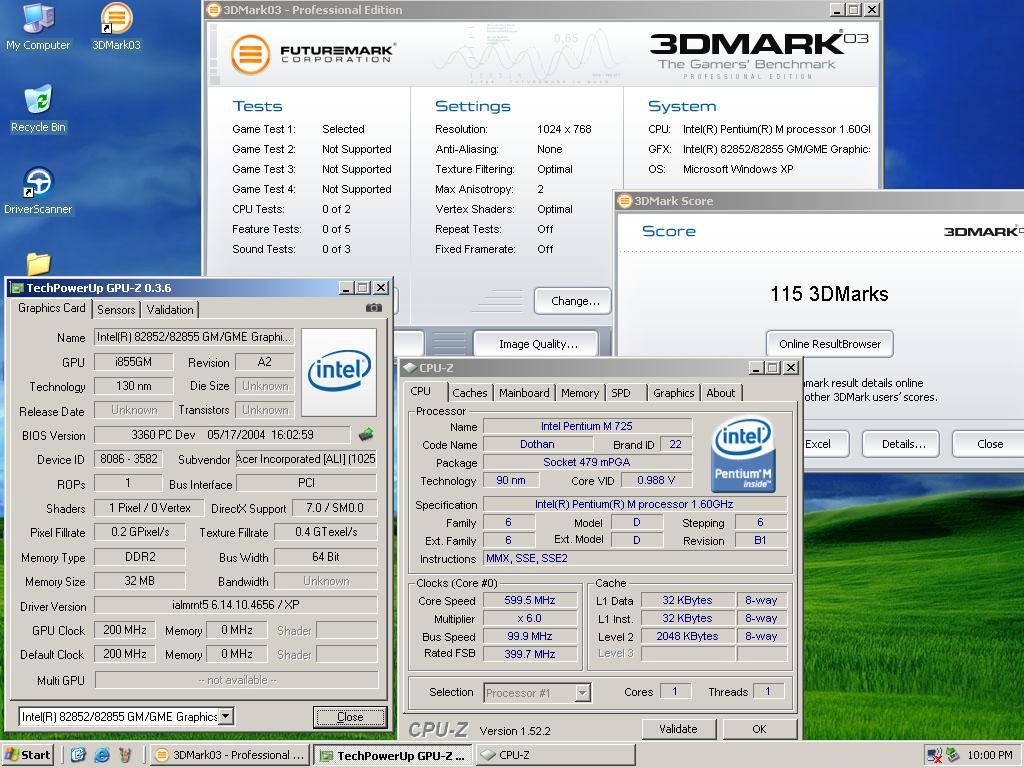This screenshot has height=768, width=1024.
Task: Launch the DriverScanner desktop shortcut
Action: 38,191
